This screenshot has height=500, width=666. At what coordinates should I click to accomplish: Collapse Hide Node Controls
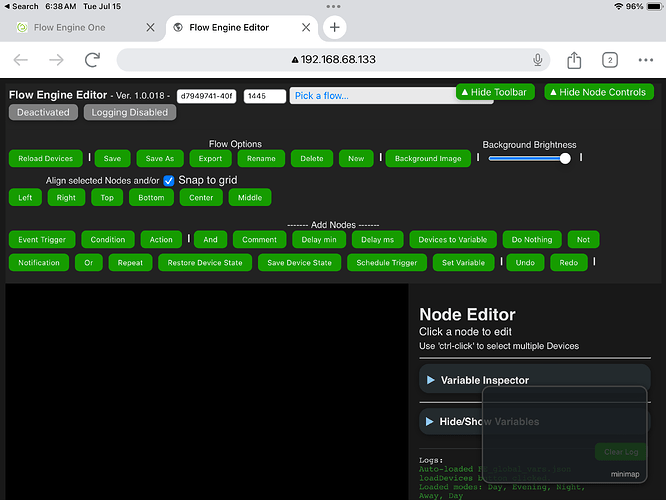pos(598,92)
